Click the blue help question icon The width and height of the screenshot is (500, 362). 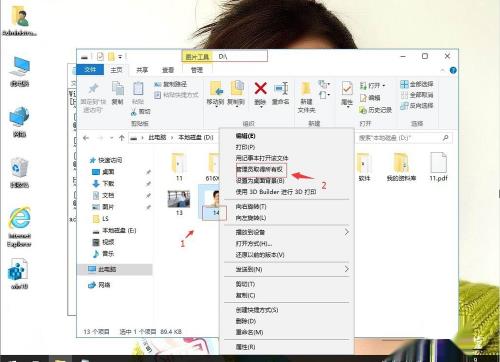tap(453, 70)
